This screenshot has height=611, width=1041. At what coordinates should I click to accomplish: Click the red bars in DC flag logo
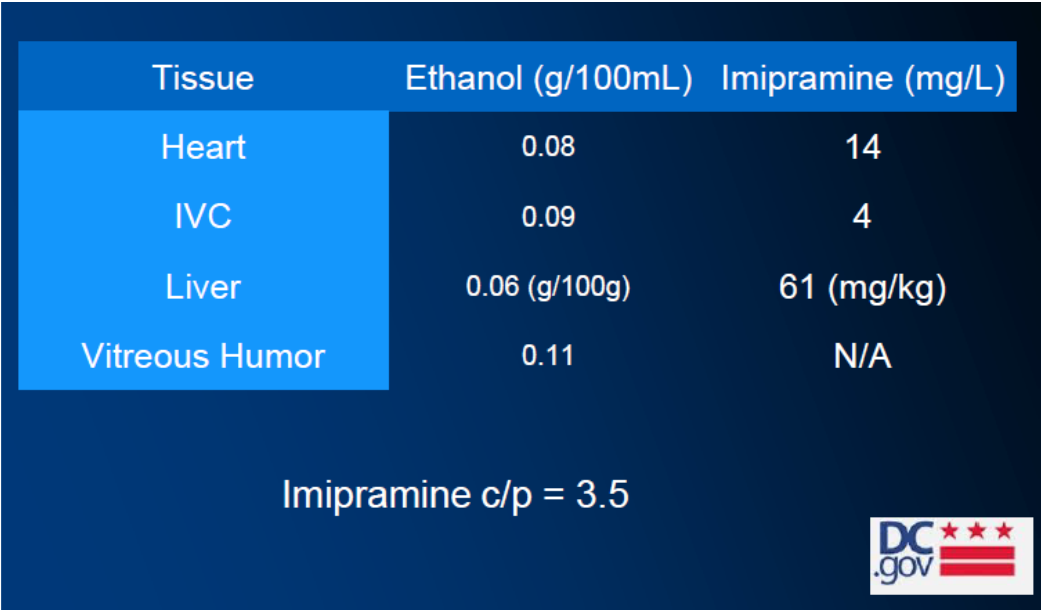pos(978,561)
